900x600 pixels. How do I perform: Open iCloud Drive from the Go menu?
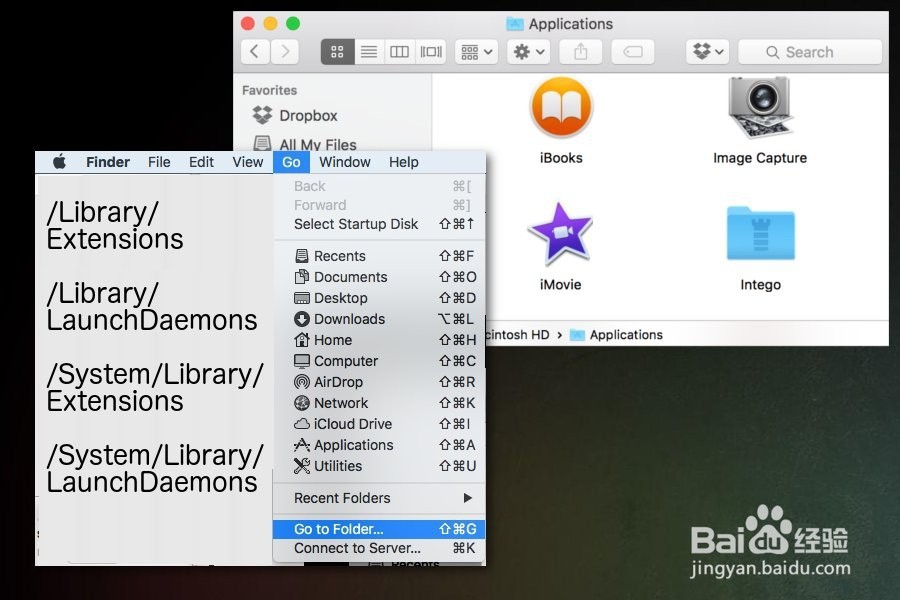[x=379, y=424]
